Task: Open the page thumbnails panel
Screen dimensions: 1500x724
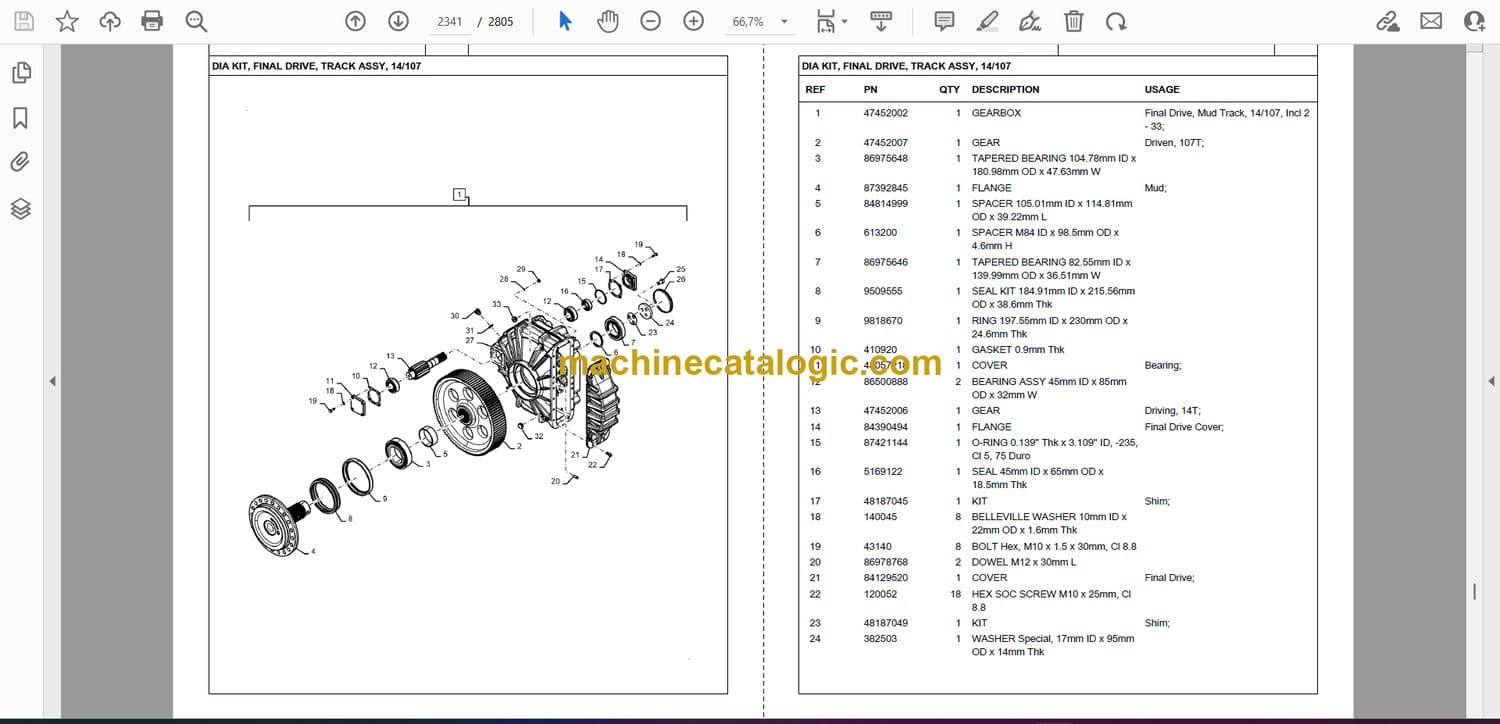Action: tap(21, 73)
